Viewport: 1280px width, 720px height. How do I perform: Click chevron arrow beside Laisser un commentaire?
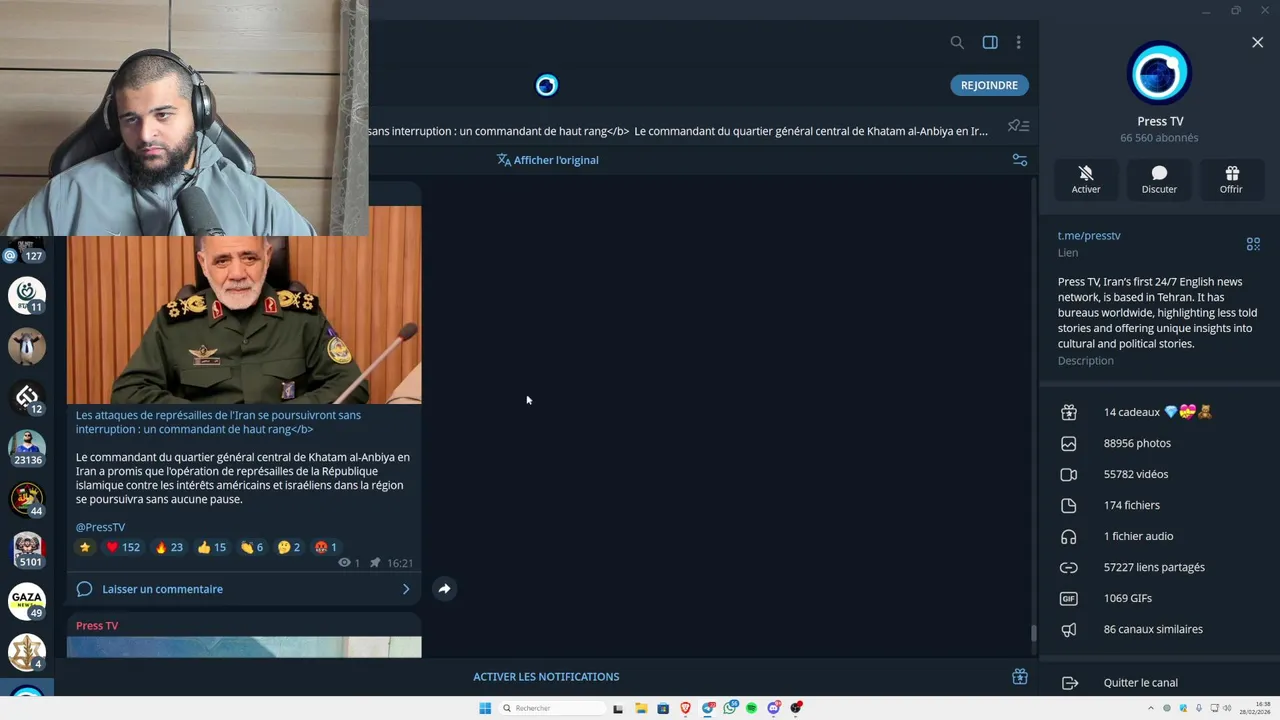click(x=406, y=589)
